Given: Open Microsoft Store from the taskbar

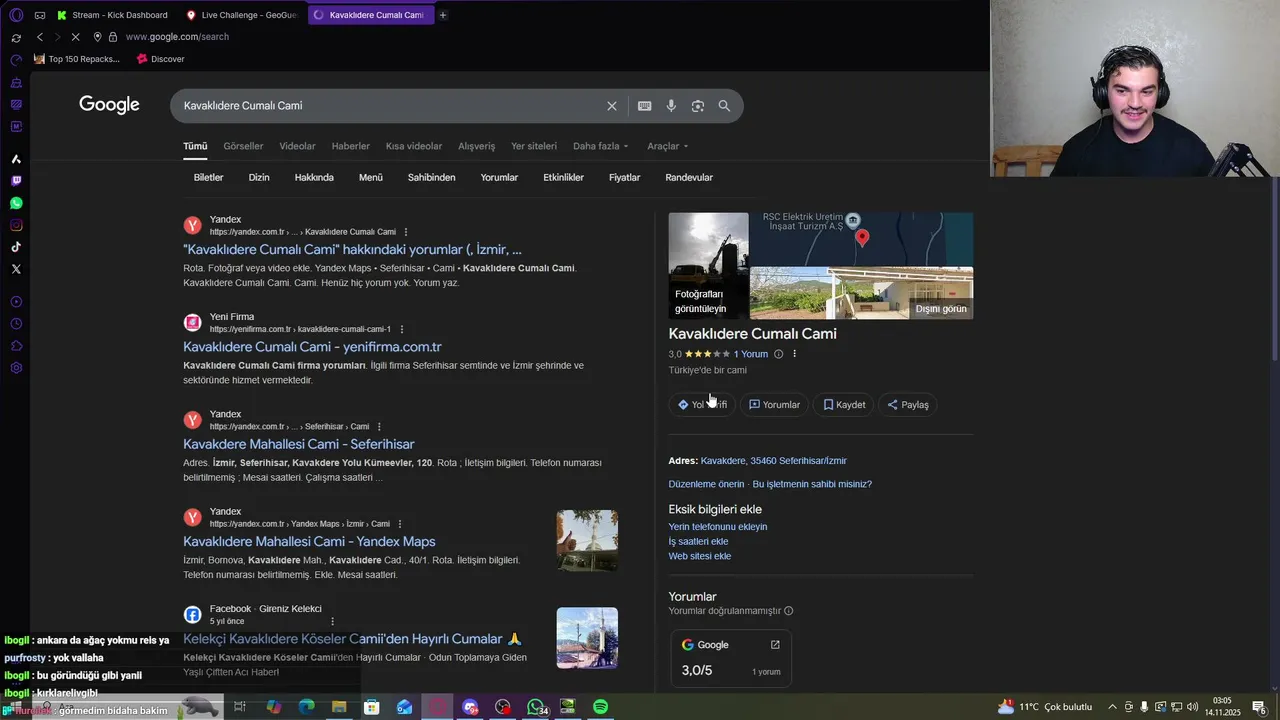Looking at the screenshot, I should click(x=372, y=707).
